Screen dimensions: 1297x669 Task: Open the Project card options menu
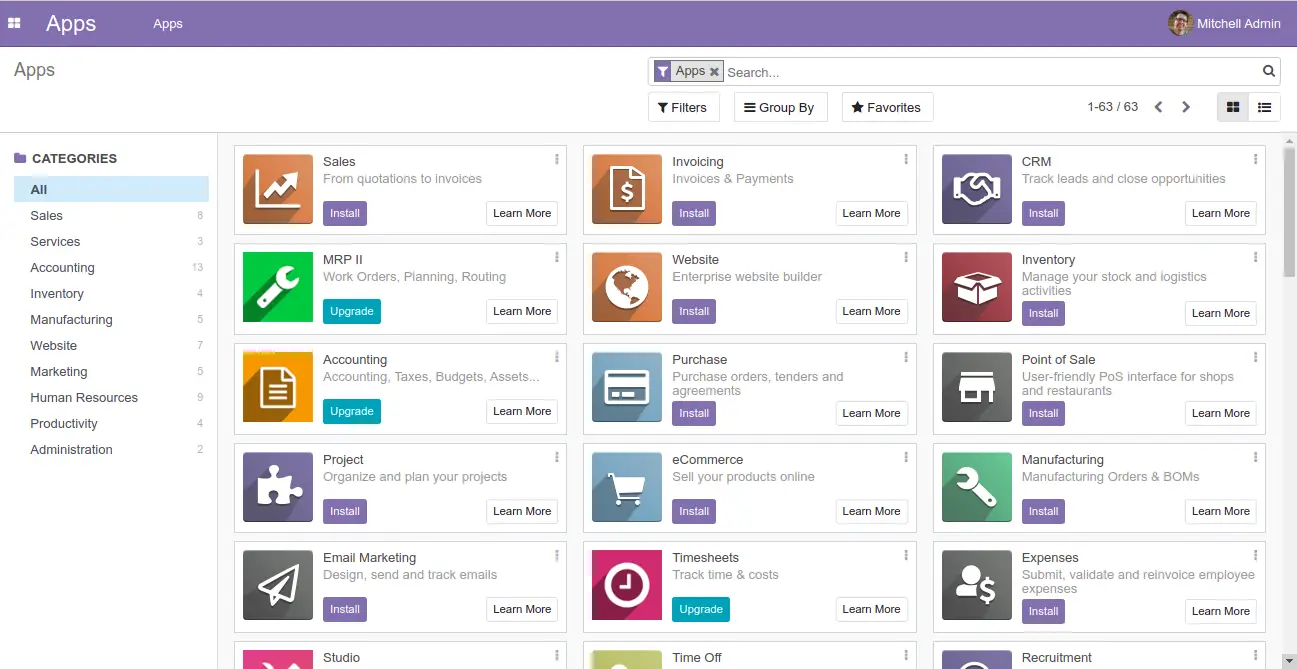pyautogui.click(x=557, y=458)
